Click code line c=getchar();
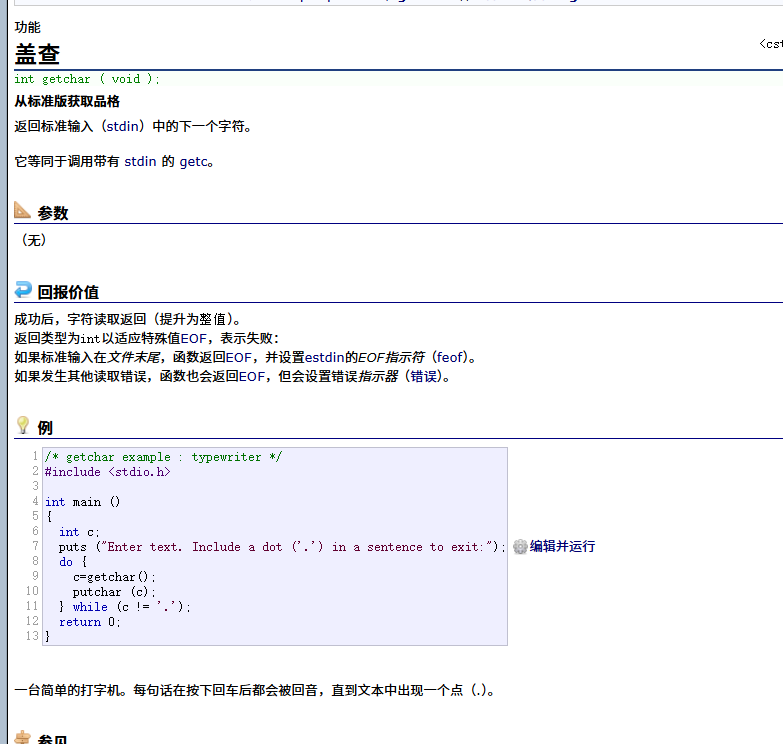Viewport: 783px width, 744px height. [x=114, y=577]
